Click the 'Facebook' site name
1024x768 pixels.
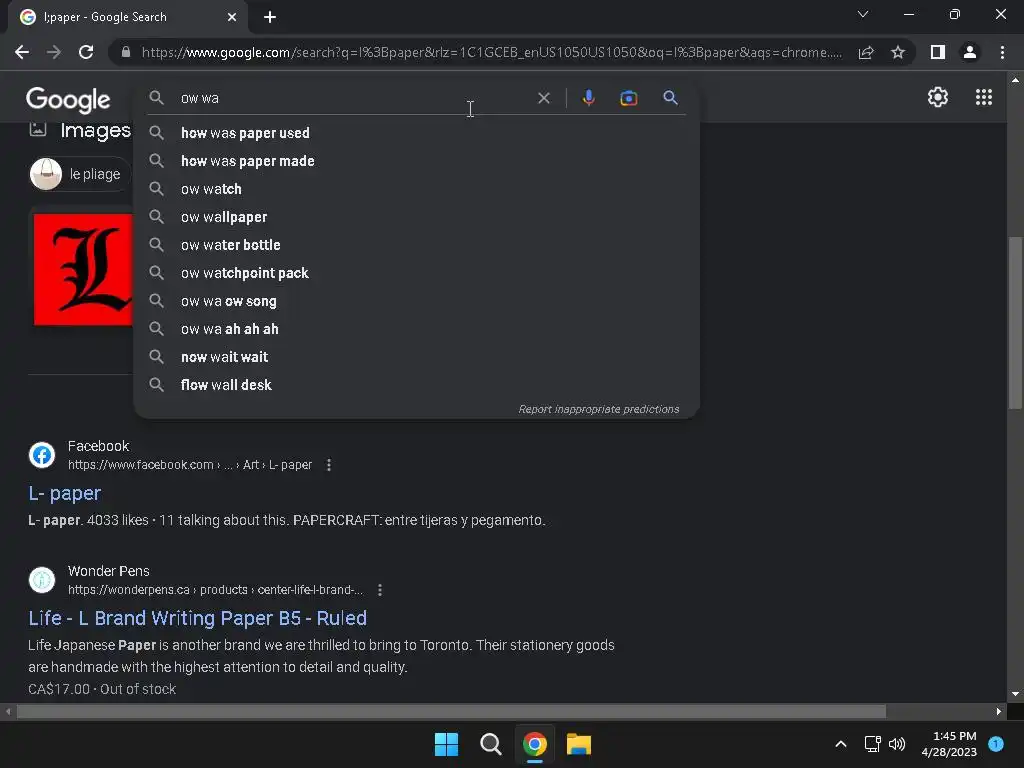pos(99,446)
